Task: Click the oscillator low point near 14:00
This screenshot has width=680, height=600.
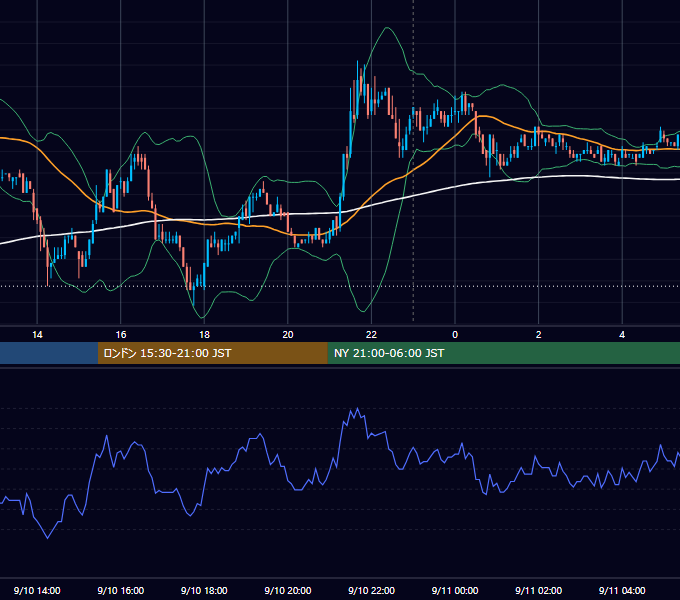Action: [48, 538]
